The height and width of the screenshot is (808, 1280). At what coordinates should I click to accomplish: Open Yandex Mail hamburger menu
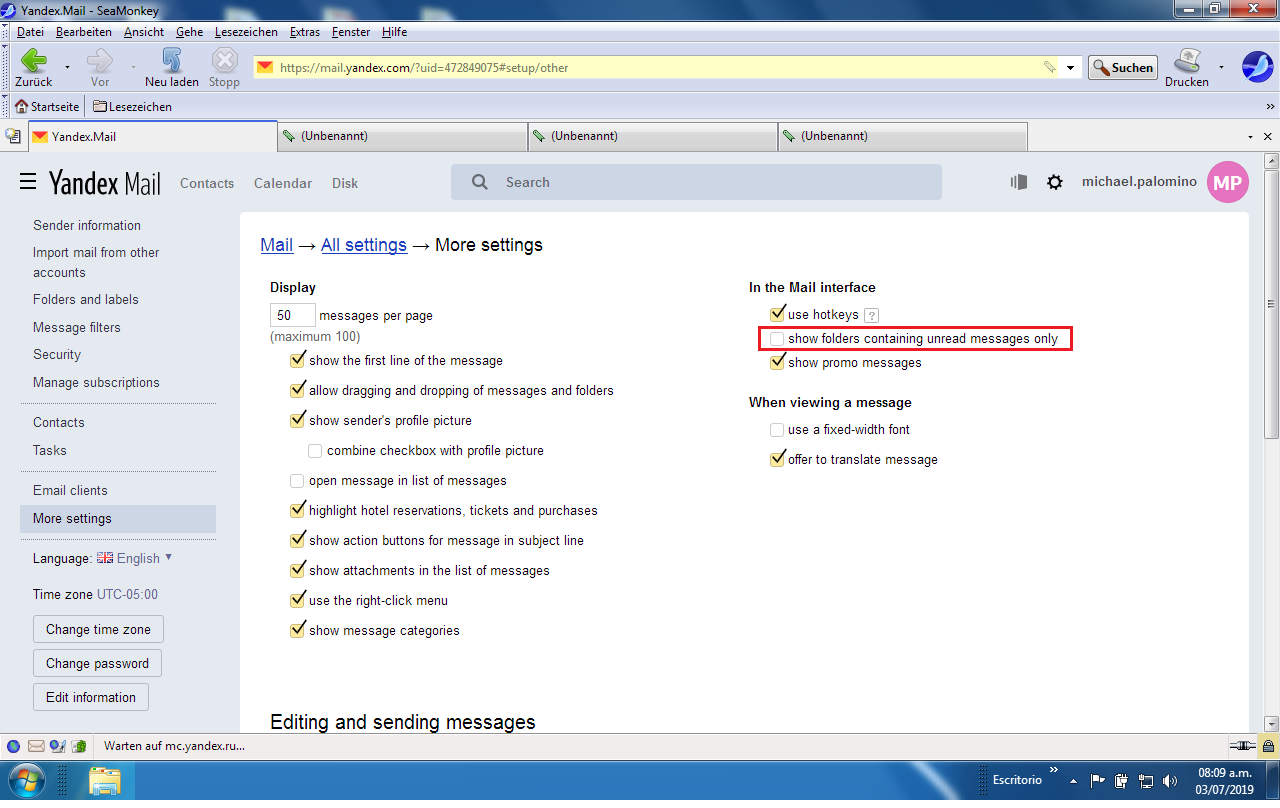point(28,182)
